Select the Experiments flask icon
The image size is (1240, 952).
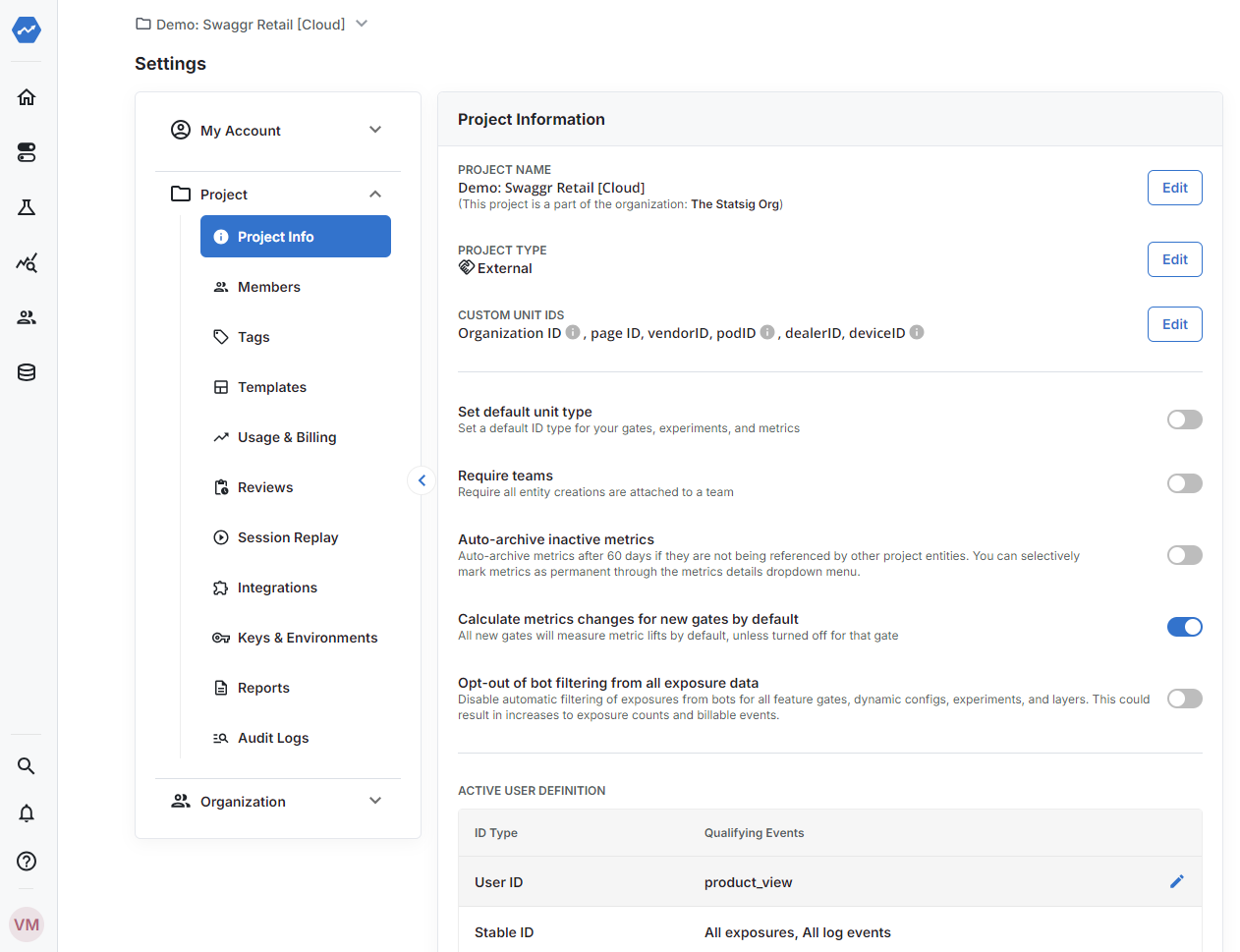[x=26, y=207]
